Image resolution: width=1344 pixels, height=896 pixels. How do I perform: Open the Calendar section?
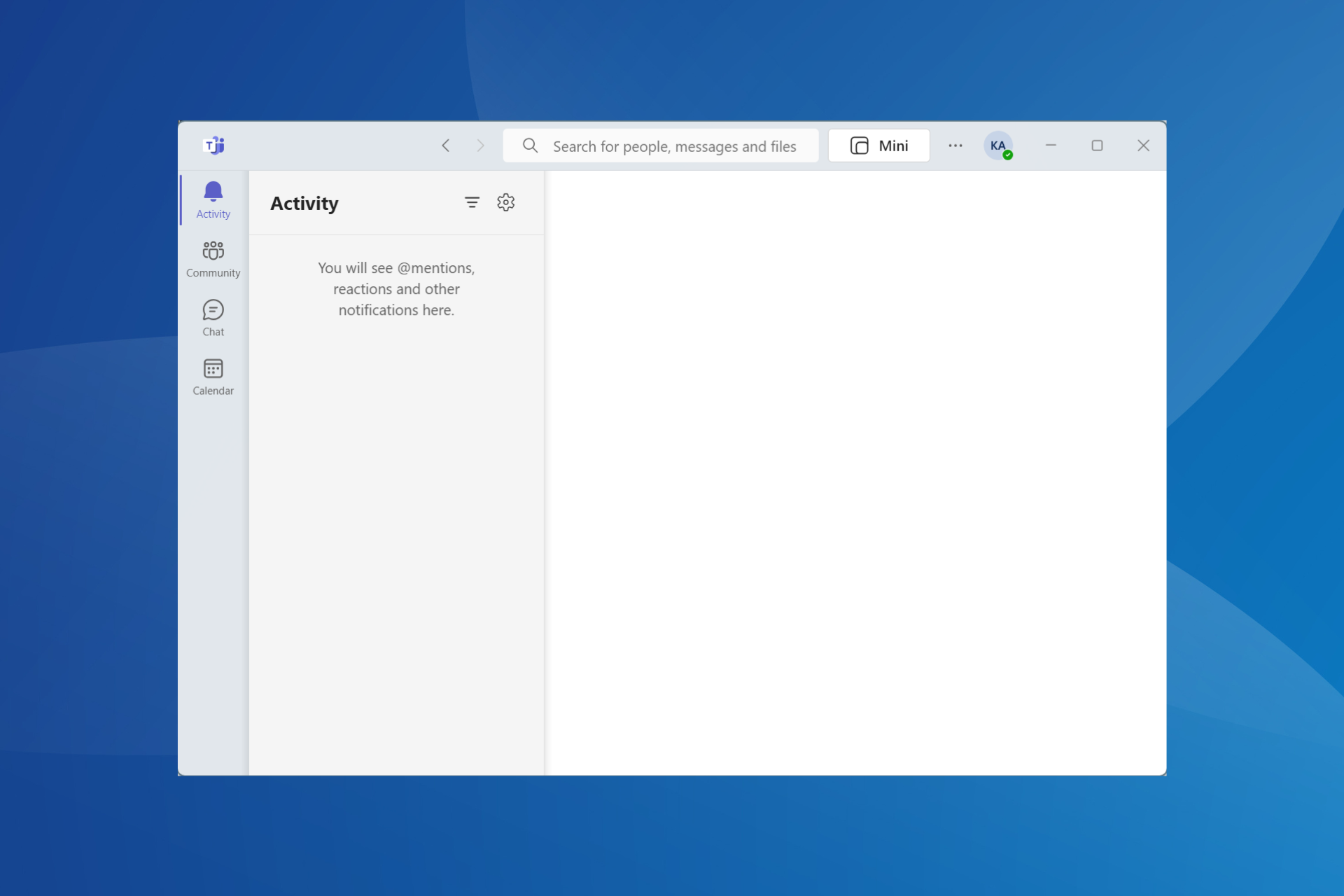(x=213, y=377)
